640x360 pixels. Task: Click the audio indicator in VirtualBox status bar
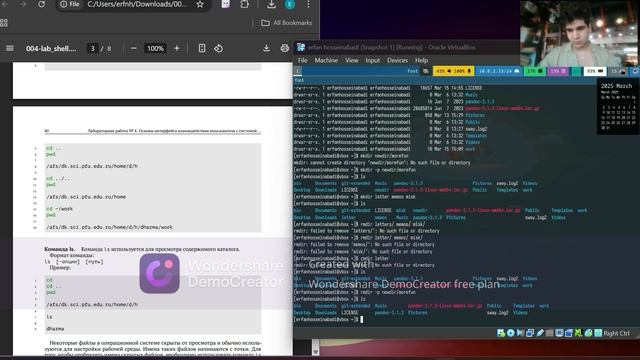point(520,333)
